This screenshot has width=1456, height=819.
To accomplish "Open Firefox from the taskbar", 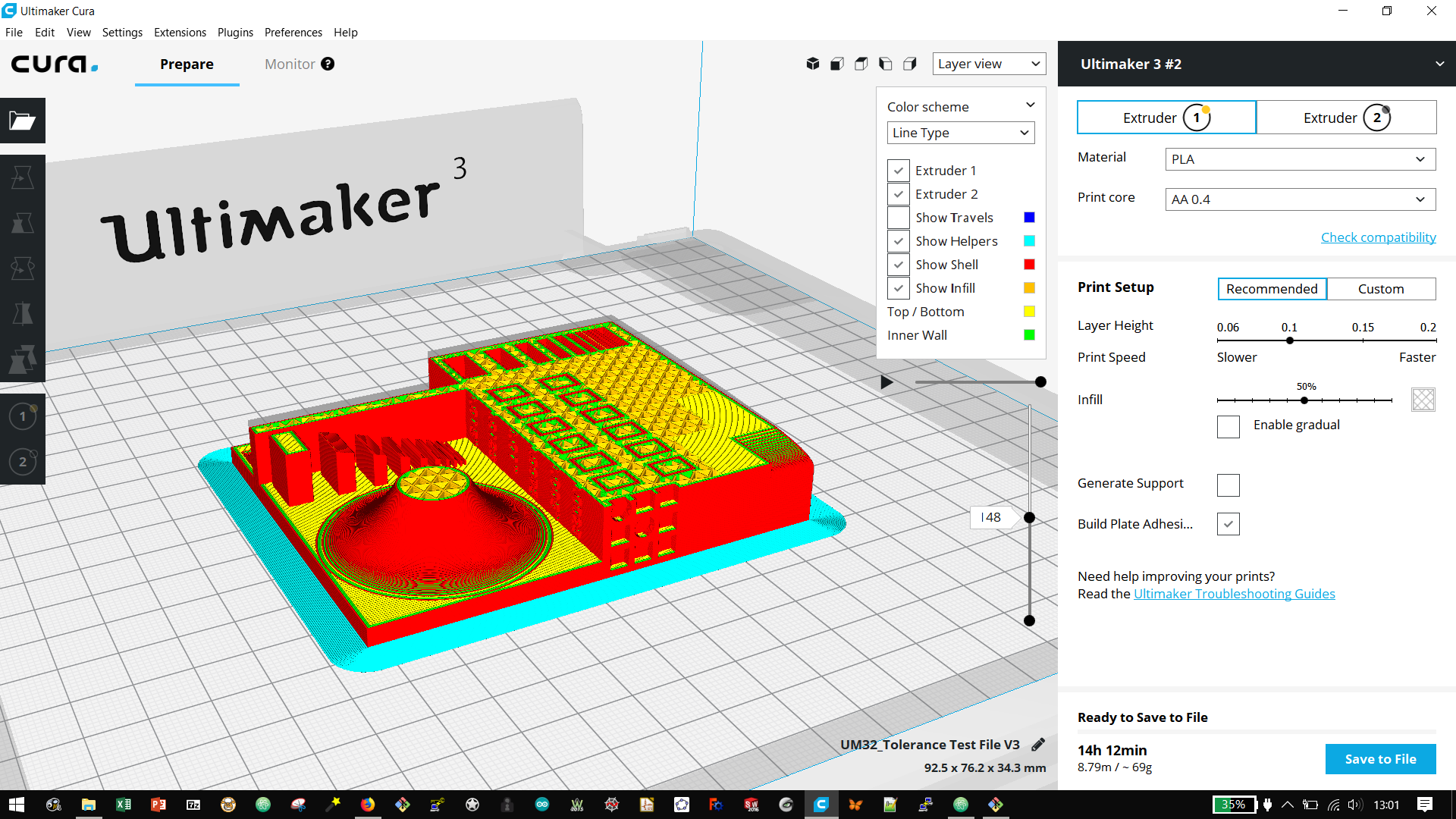I will coord(368,805).
